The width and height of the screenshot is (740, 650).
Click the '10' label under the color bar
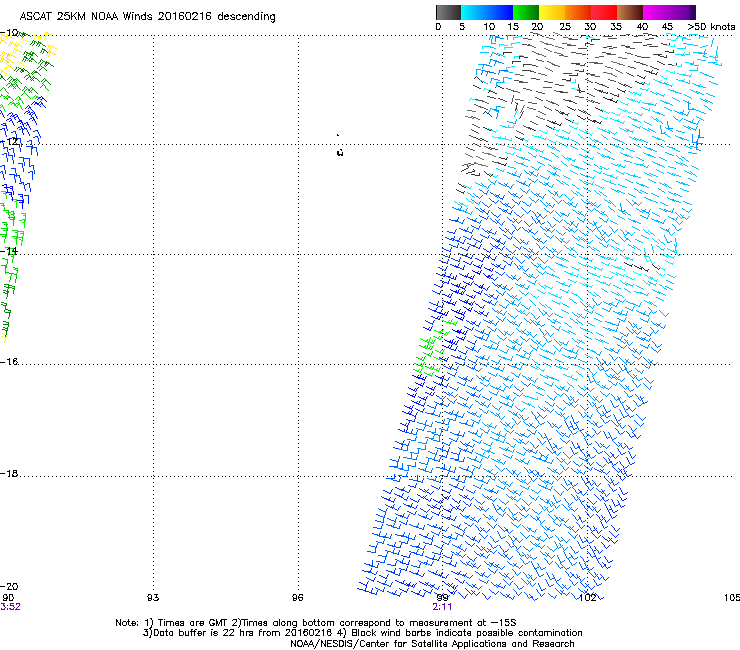489,27
